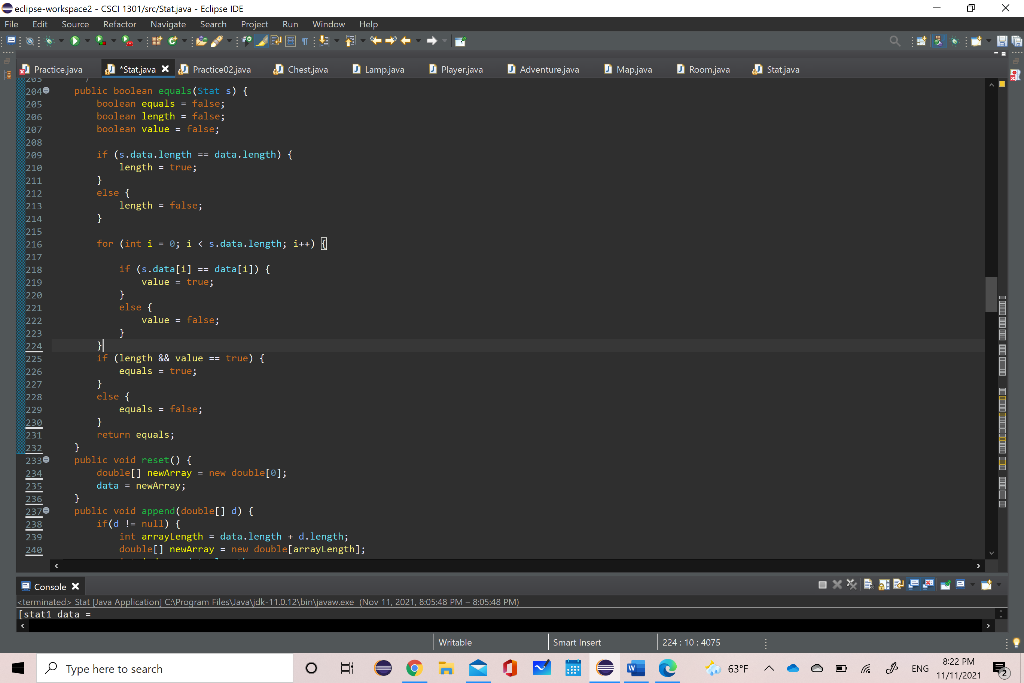Click the Search flashlight toolbar icon
This screenshot has height=683, width=1024.
point(216,41)
